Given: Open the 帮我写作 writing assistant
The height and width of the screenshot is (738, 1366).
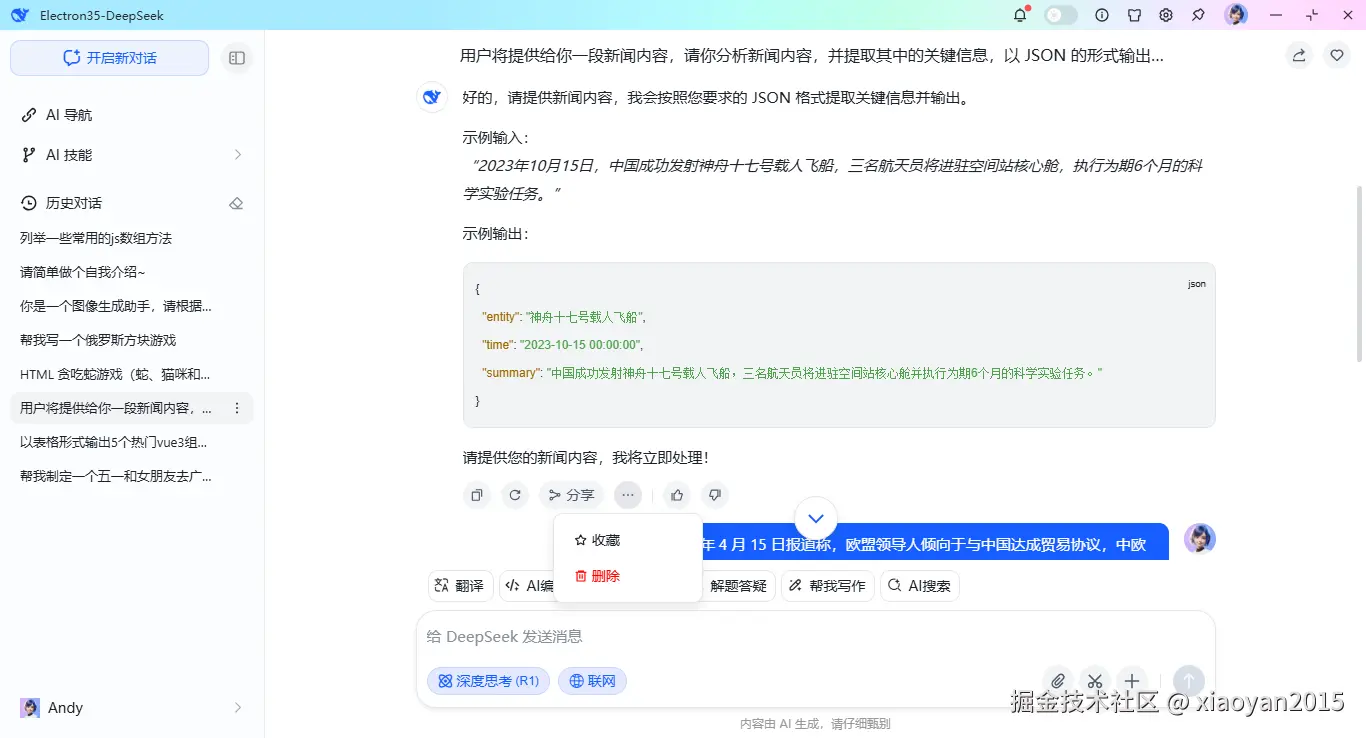Looking at the screenshot, I should (827, 585).
